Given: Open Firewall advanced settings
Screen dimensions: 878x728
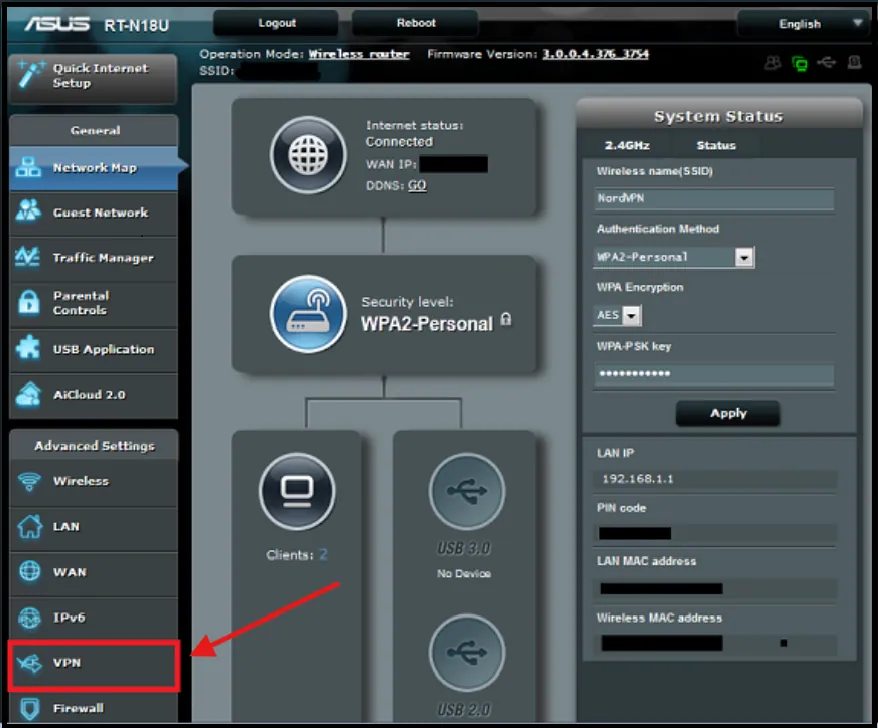Looking at the screenshot, I should point(94,708).
